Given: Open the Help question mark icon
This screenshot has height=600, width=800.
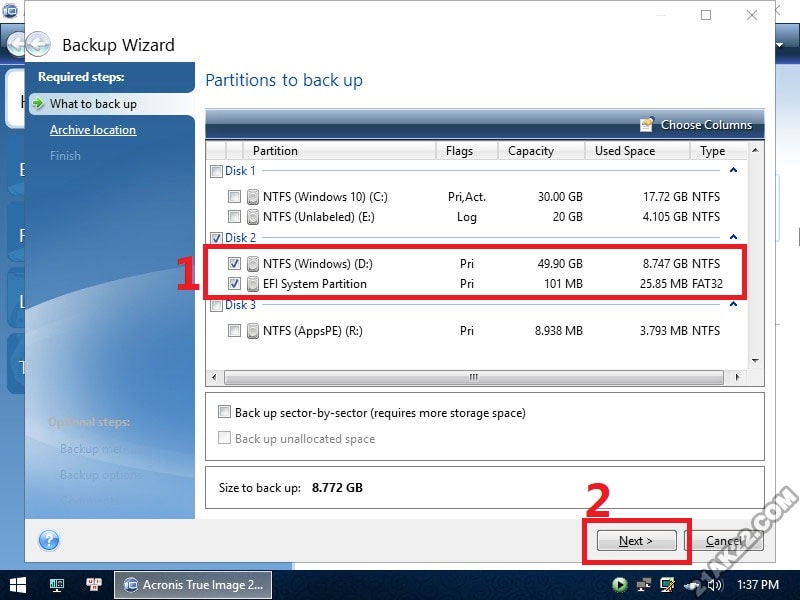Looking at the screenshot, I should point(49,540).
